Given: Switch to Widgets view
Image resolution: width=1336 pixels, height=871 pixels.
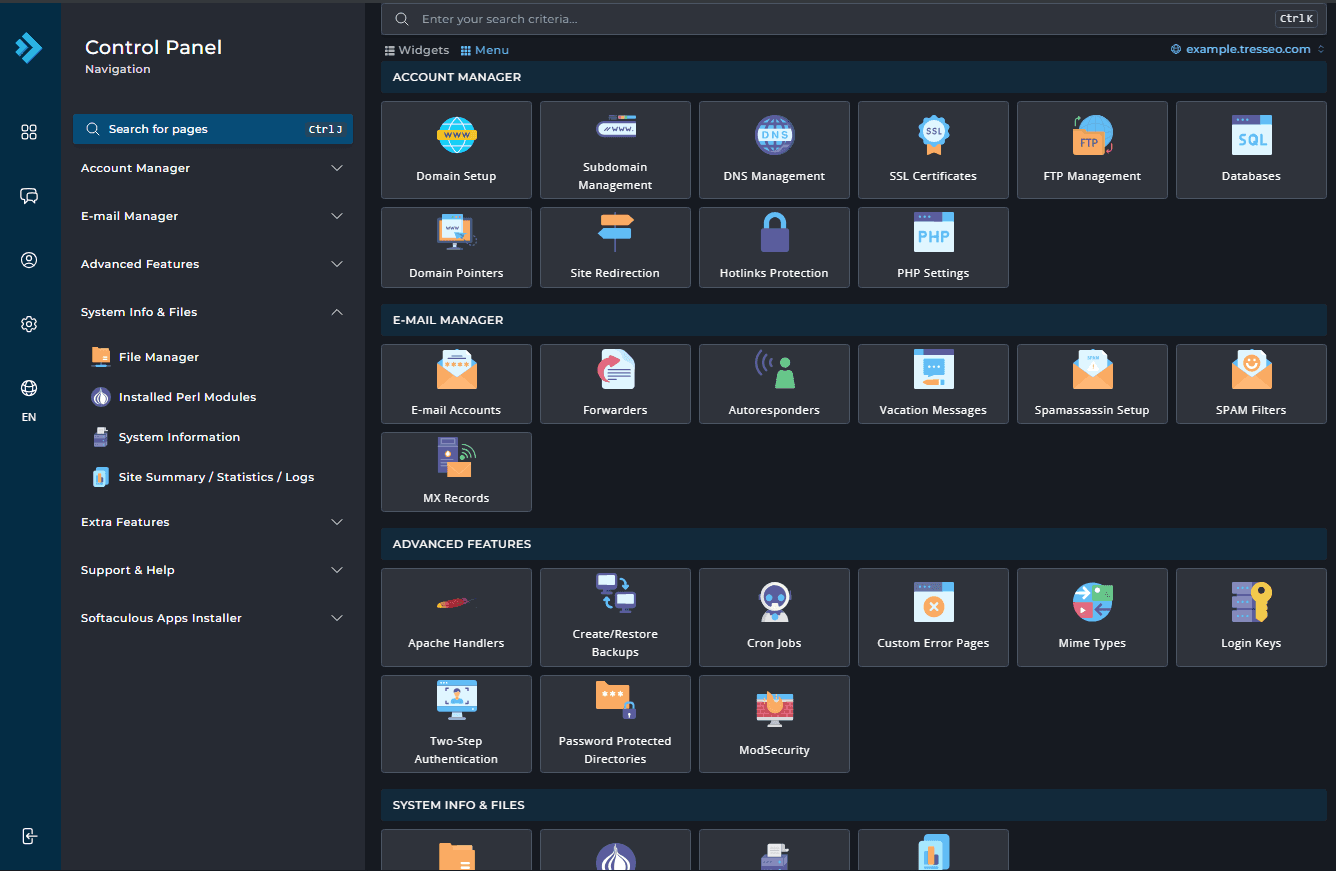Looking at the screenshot, I should pos(417,50).
